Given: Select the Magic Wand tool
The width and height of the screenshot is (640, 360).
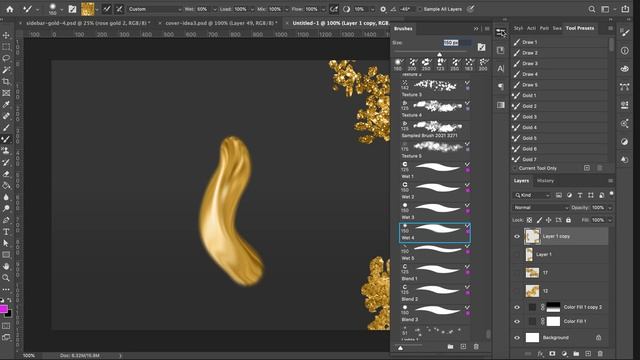Looking at the screenshot, I should click(x=6, y=70).
